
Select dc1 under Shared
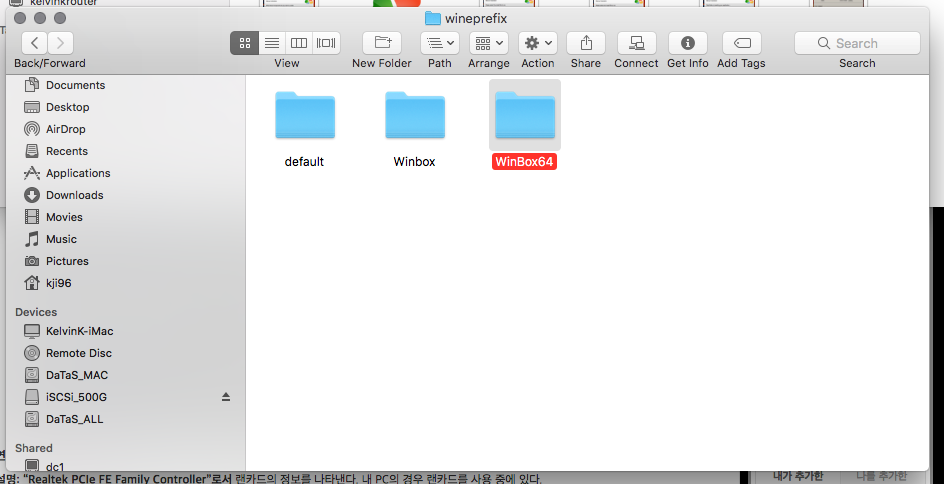[x=55, y=466]
